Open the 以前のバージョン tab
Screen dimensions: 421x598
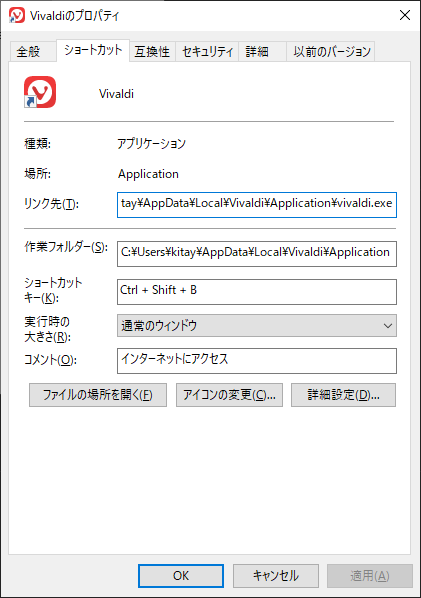click(x=331, y=51)
